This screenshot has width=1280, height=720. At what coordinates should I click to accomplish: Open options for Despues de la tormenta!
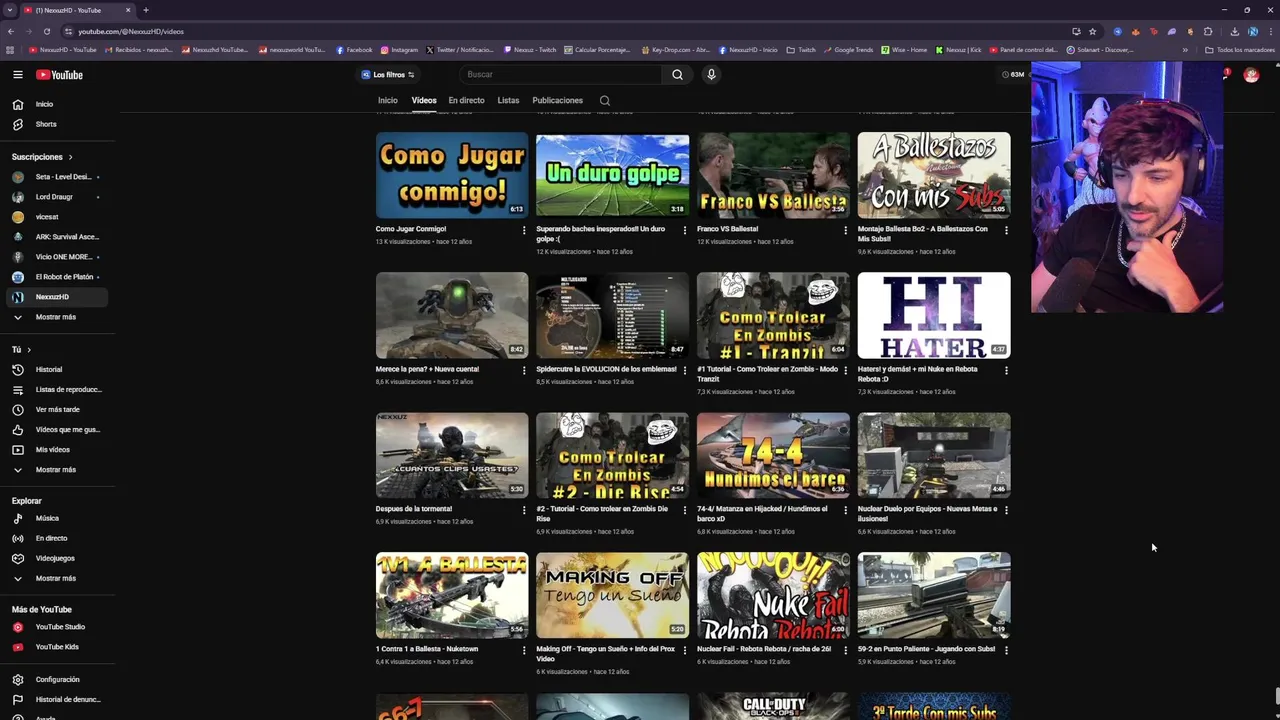pos(524,510)
